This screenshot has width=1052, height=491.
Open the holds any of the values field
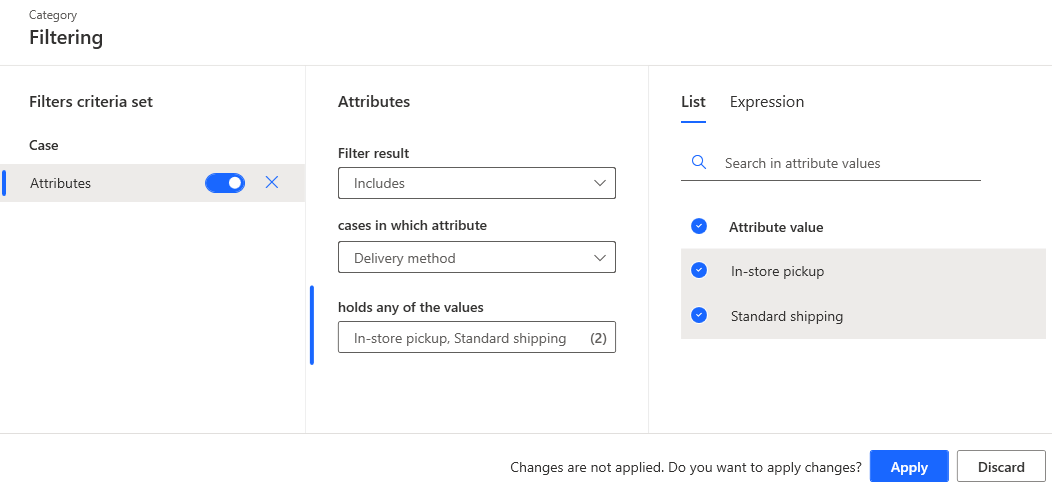click(476, 338)
